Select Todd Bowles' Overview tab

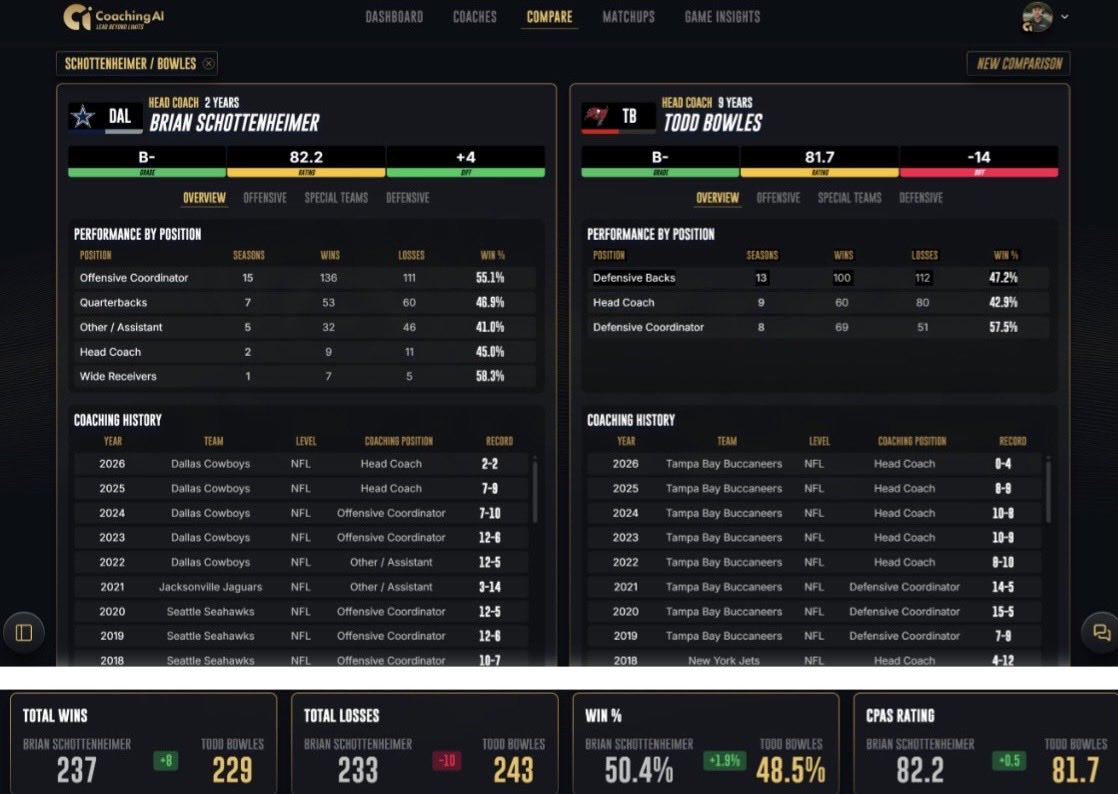pos(717,198)
